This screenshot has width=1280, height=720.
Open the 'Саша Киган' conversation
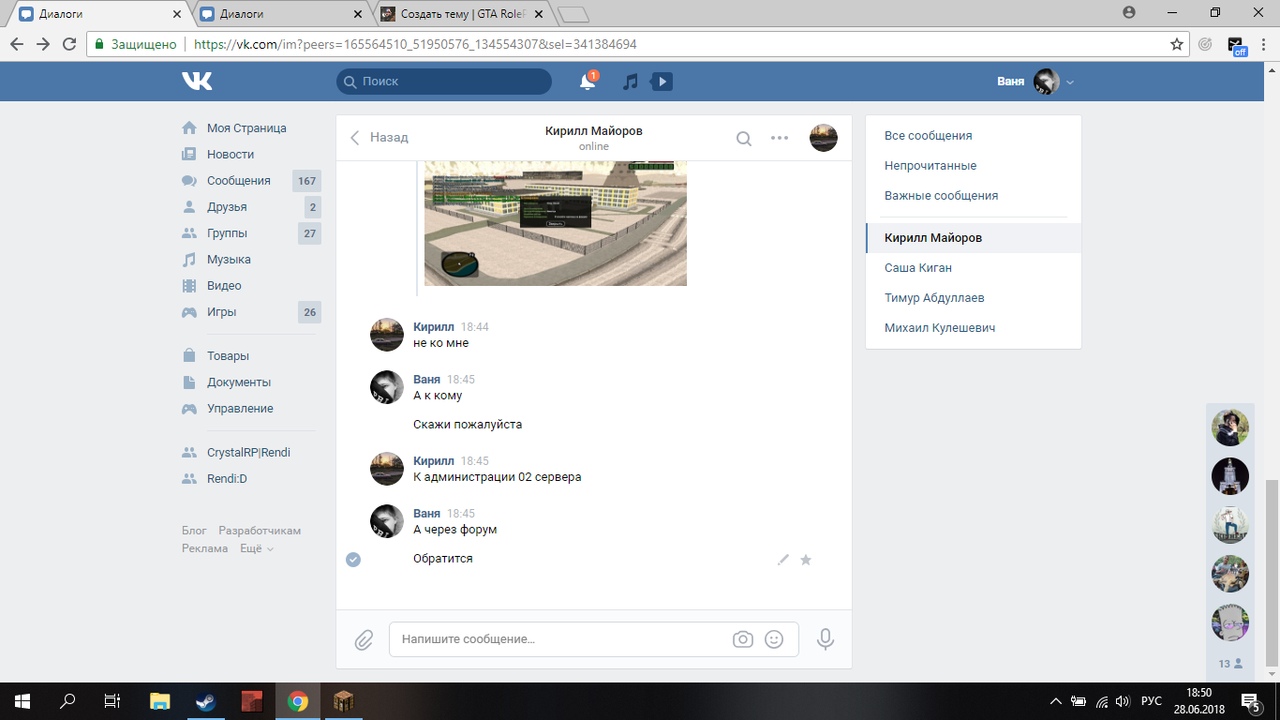tap(918, 268)
